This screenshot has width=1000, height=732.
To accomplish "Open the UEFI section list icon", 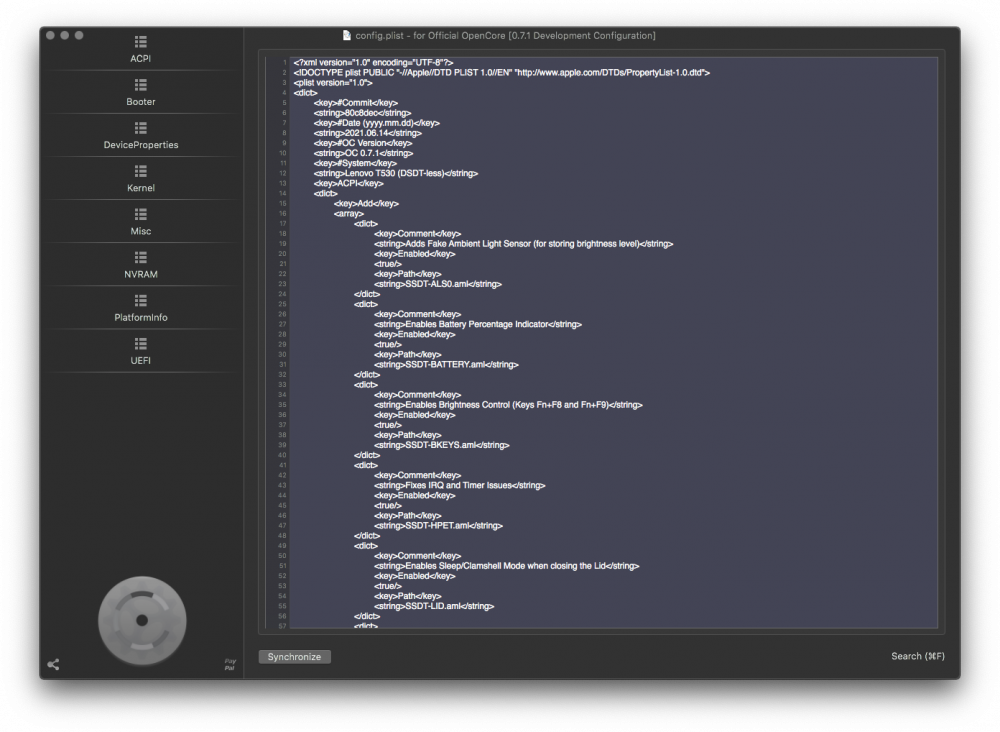I will pyautogui.click(x=141, y=344).
